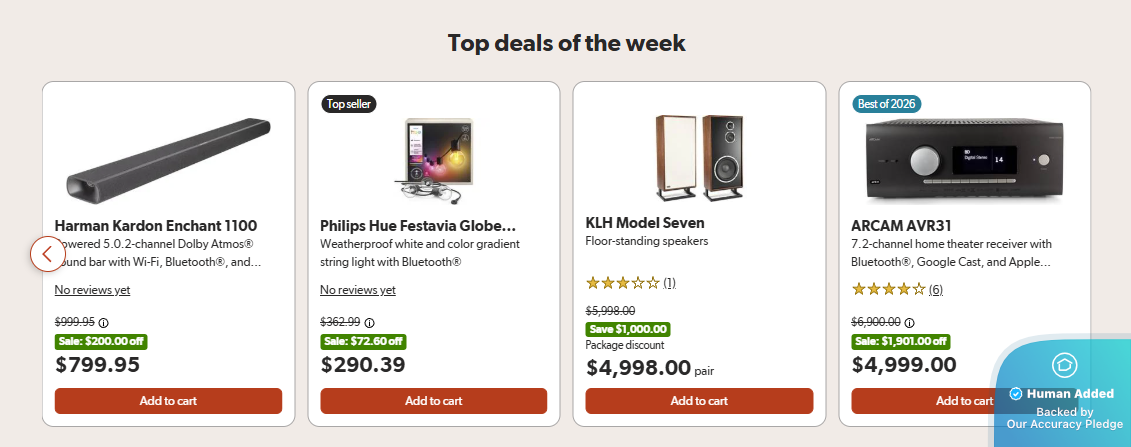
Task: View the Harman Kardon soundbar image
Action: [168, 158]
